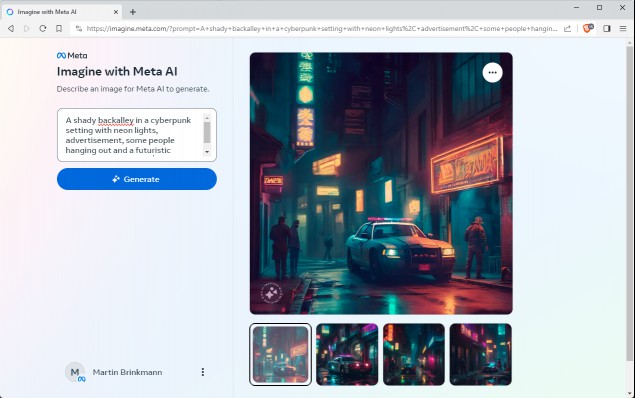Screen dimensions: 635x398
Task: Click the browser address bar URL
Action: pyautogui.click(x=322, y=28)
